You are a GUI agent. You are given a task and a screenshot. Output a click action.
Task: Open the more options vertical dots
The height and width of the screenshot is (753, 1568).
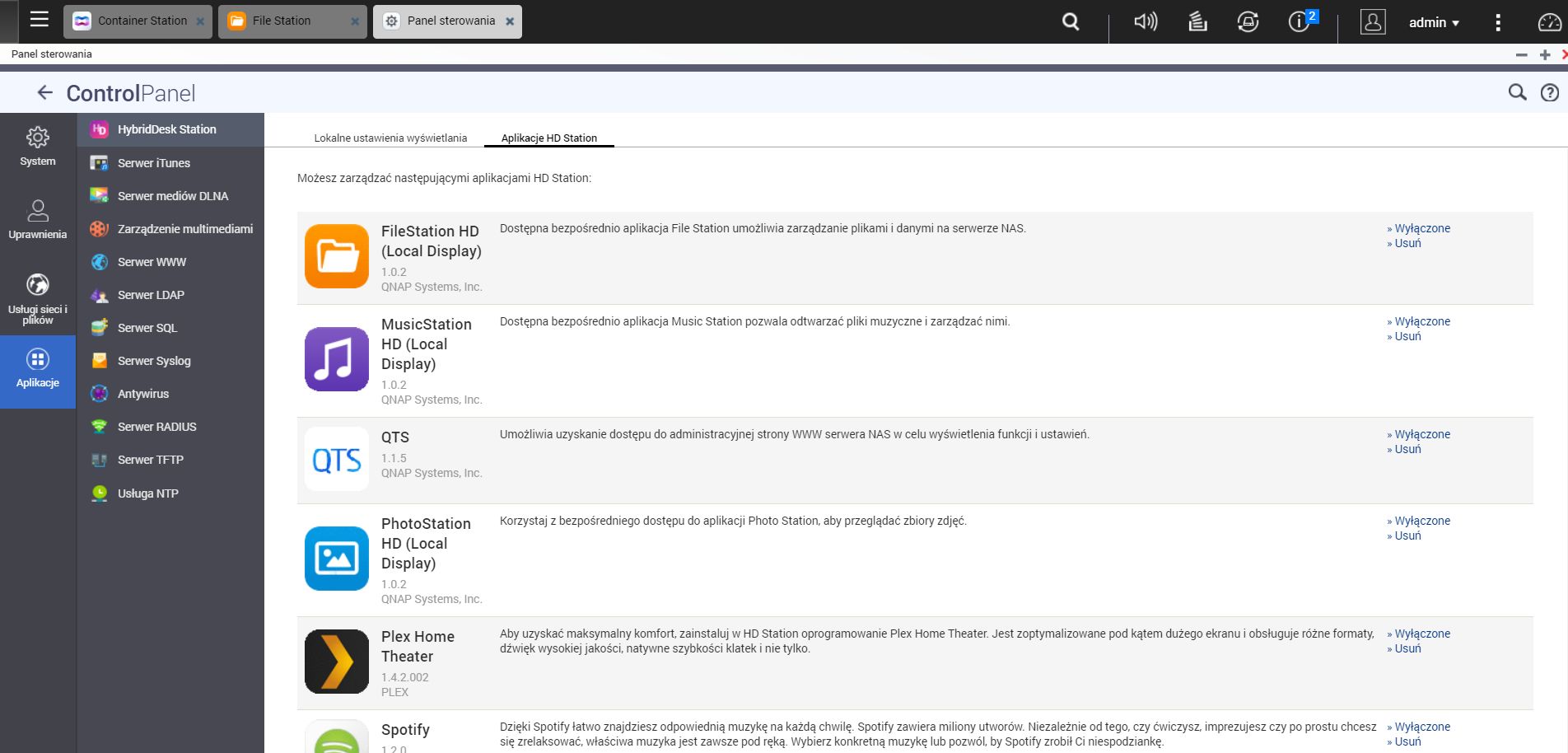[1498, 22]
